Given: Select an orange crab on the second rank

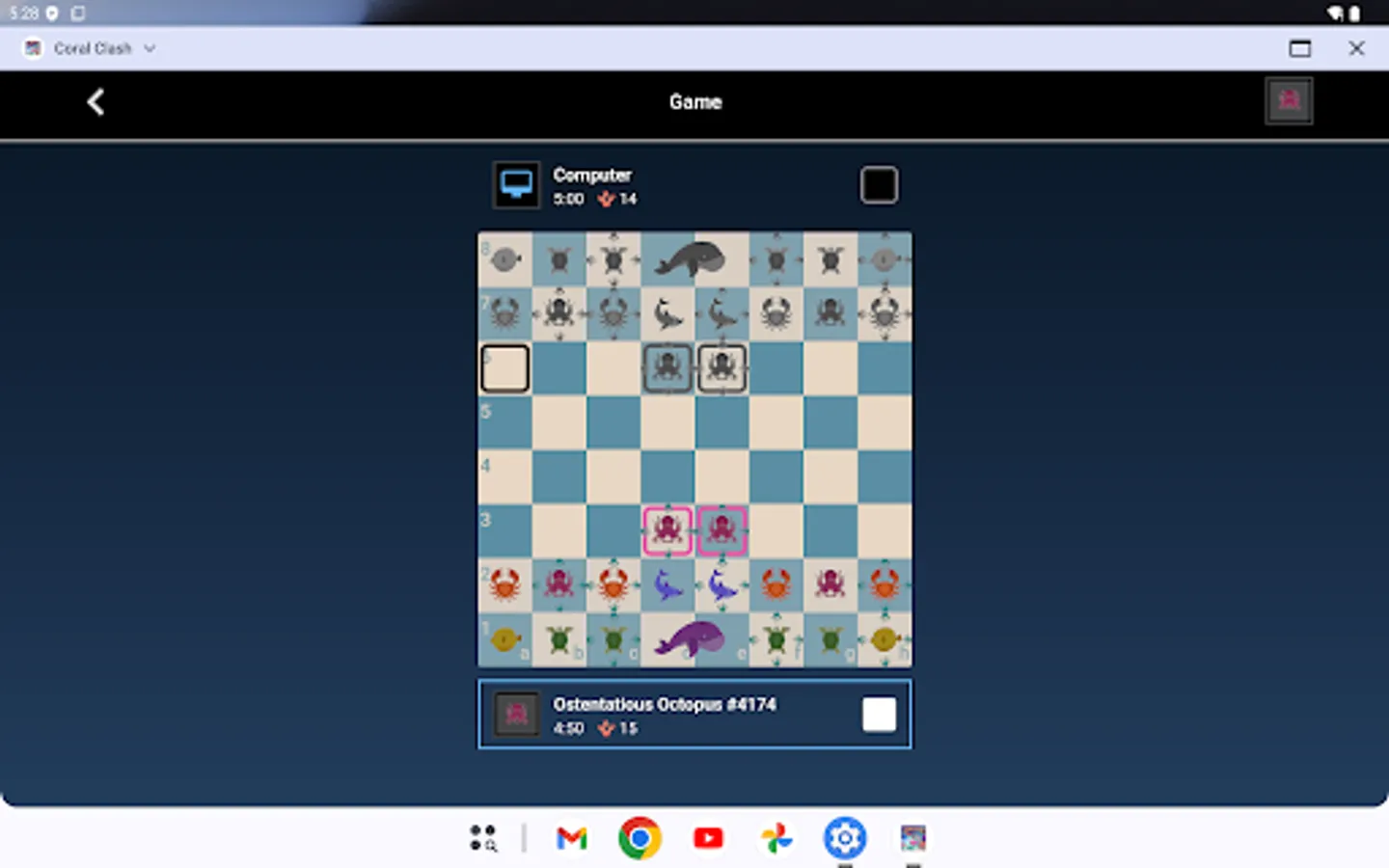Looking at the screenshot, I should pos(505,583).
